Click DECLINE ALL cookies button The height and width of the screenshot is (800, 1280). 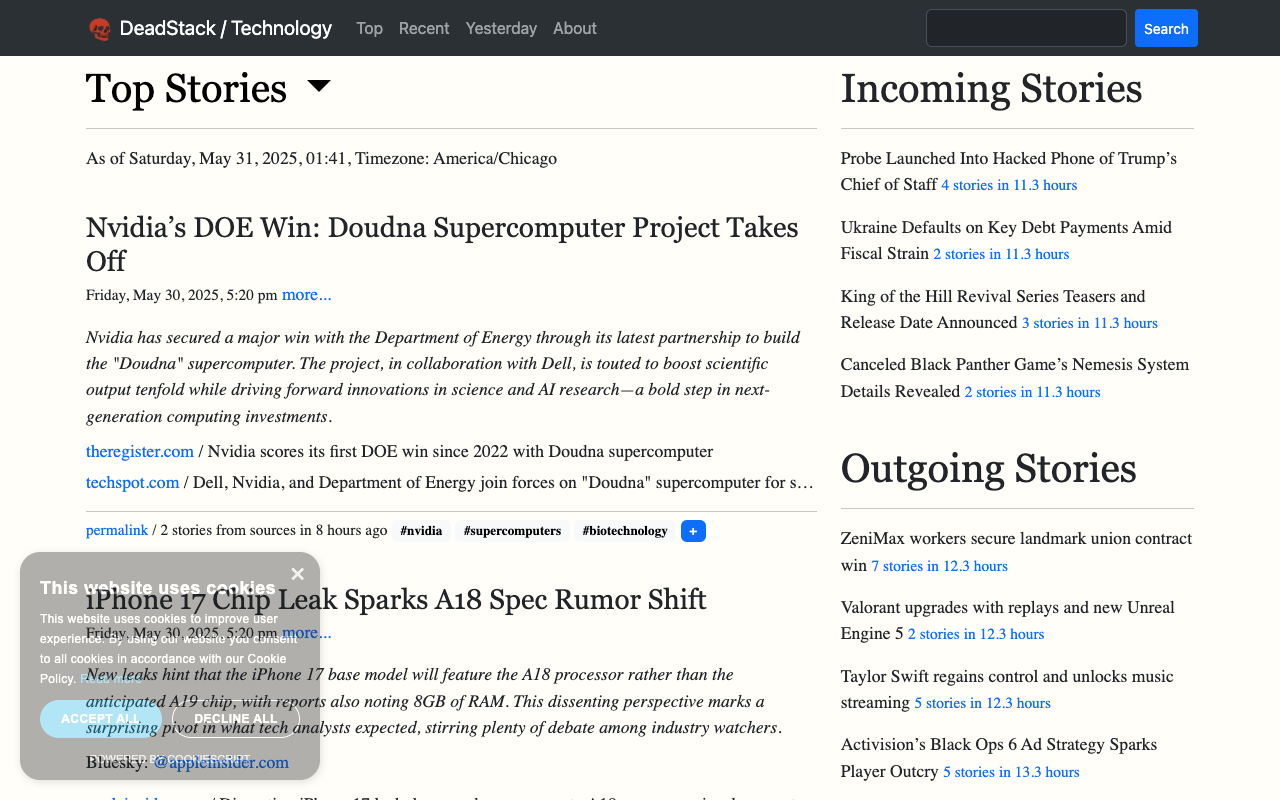point(236,719)
